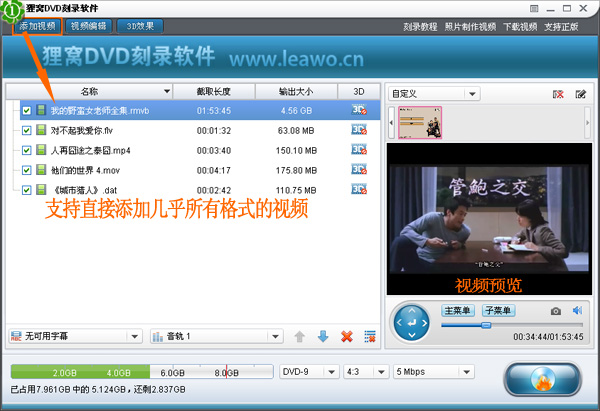Screen dimensions: 600x411
Task: Click the 150.10 MB output size cell
Action: tap(296, 151)
